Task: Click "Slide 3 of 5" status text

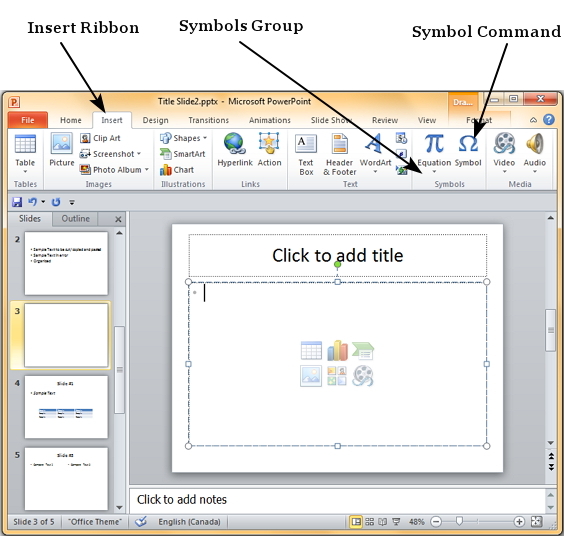Action: [x=34, y=521]
